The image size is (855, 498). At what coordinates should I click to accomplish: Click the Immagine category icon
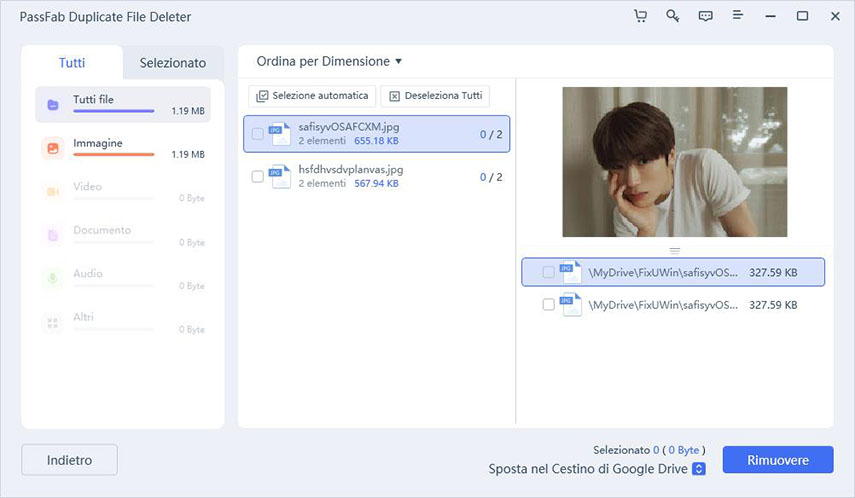click(52, 148)
